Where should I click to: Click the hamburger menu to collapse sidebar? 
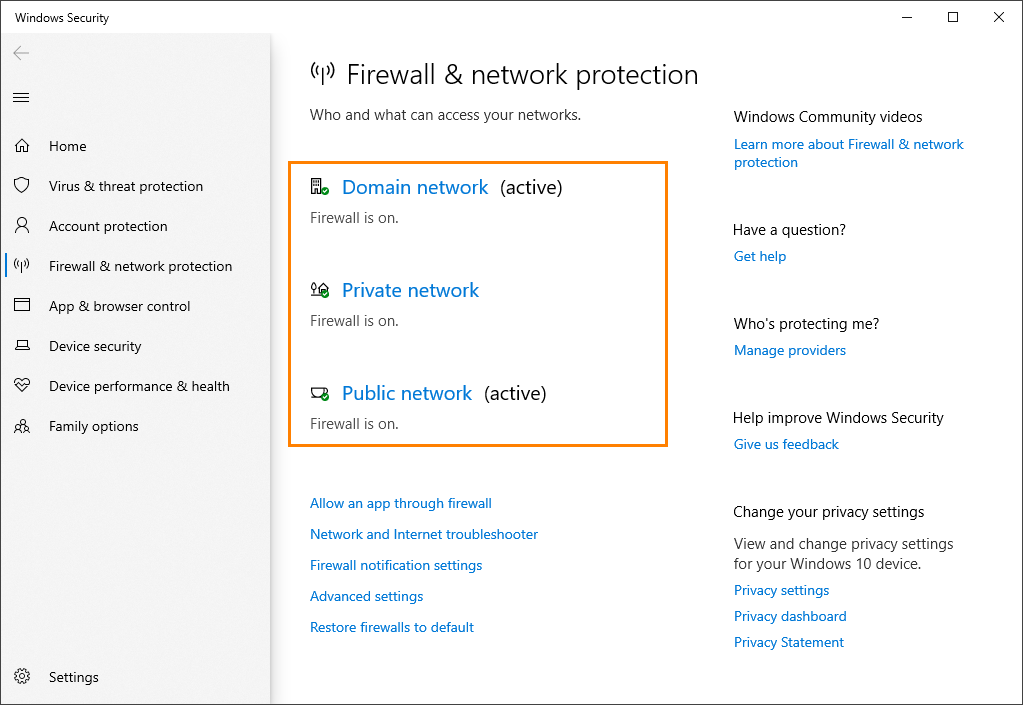tap(20, 97)
